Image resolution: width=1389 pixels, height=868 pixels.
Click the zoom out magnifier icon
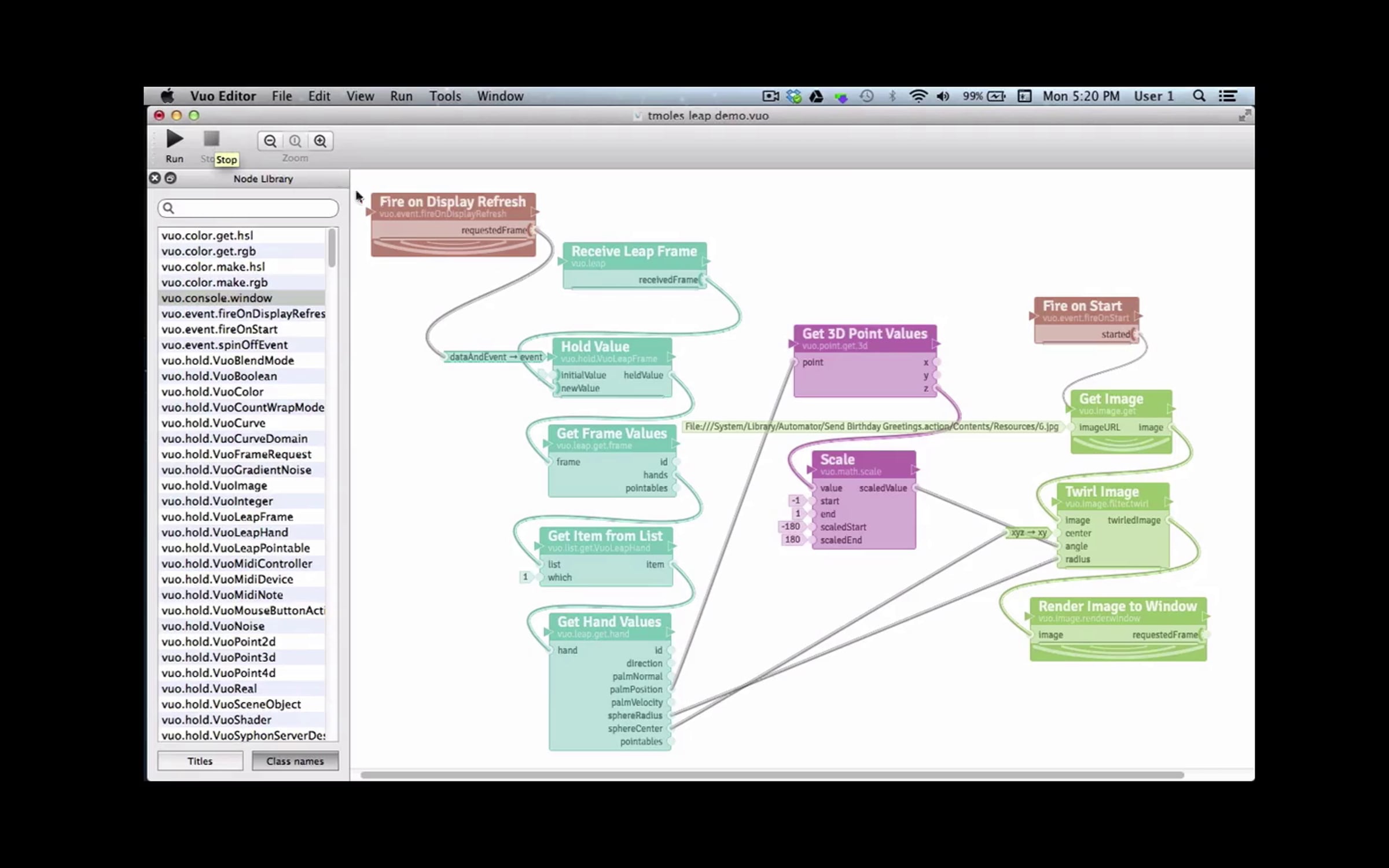coord(270,141)
